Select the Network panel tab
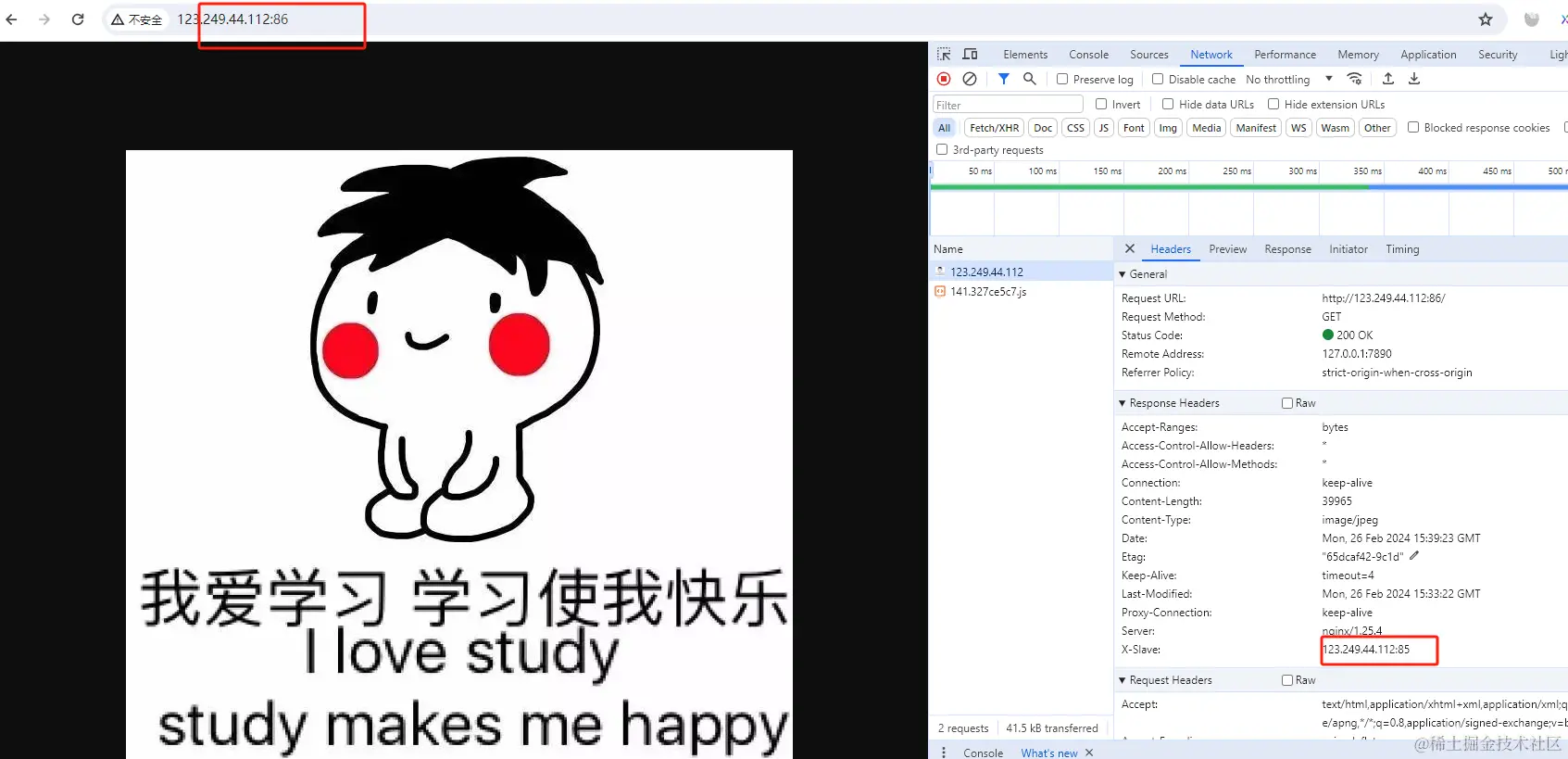1568x759 pixels. point(1211,55)
